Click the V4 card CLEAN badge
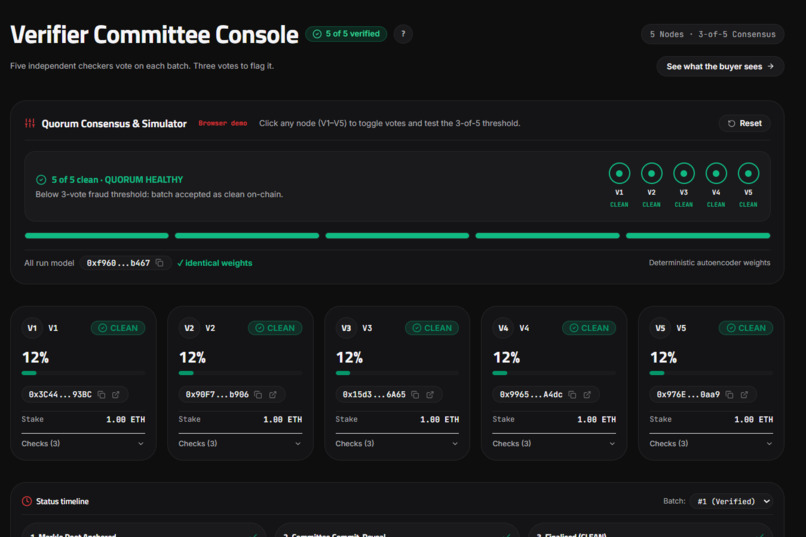The height and width of the screenshot is (537, 806). 589,328
